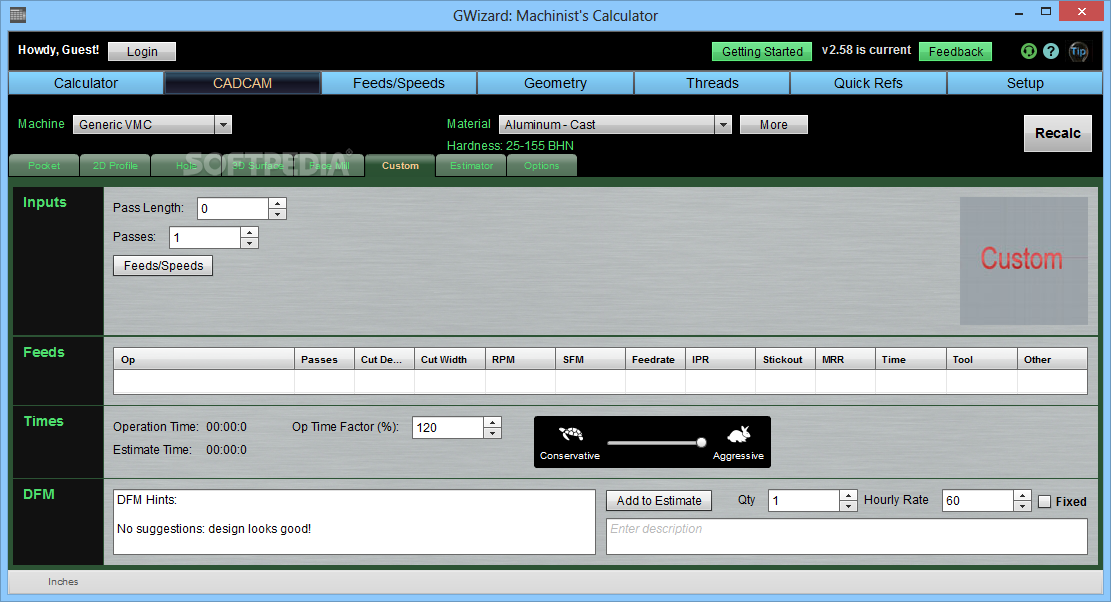The height and width of the screenshot is (602, 1111).
Task: Open the Feeds/Speeds main tab
Action: coord(399,83)
